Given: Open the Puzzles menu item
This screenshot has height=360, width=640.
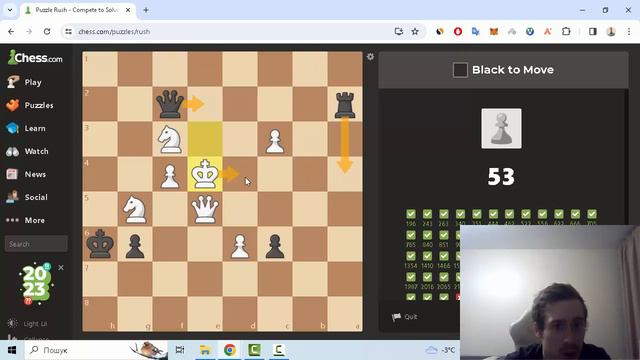Looking at the screenshot, I should click(30, 105).
